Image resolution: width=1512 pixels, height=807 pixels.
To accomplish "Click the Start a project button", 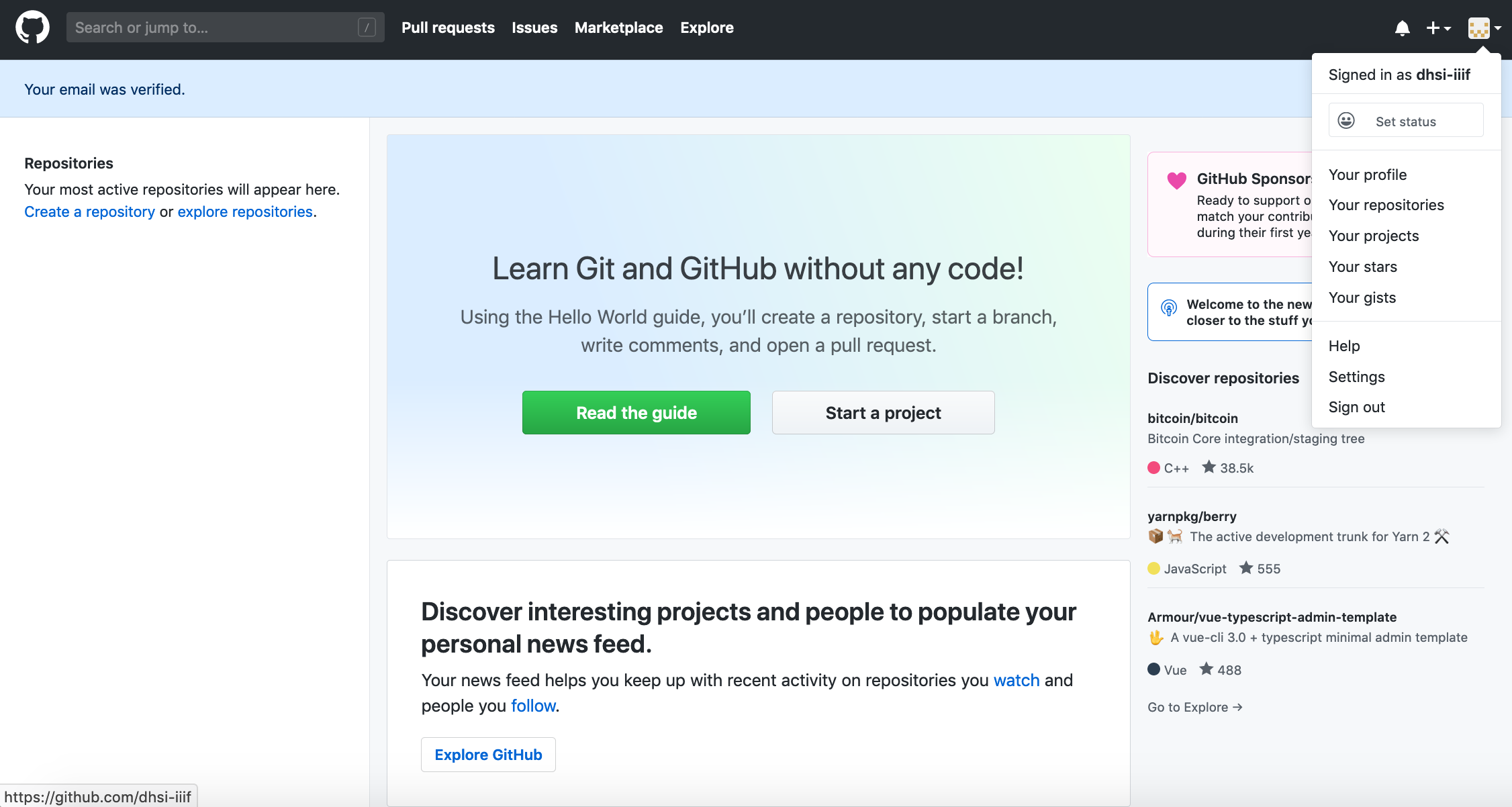I will click(x=883, y=412).
